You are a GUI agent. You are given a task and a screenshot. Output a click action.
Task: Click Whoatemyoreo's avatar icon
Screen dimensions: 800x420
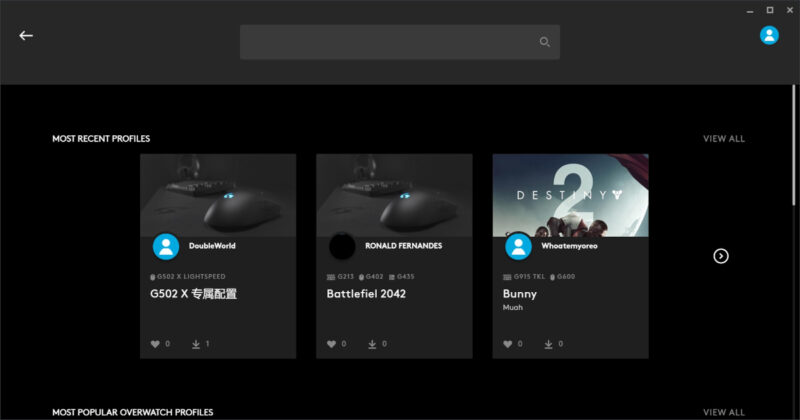tap(518, 246)
